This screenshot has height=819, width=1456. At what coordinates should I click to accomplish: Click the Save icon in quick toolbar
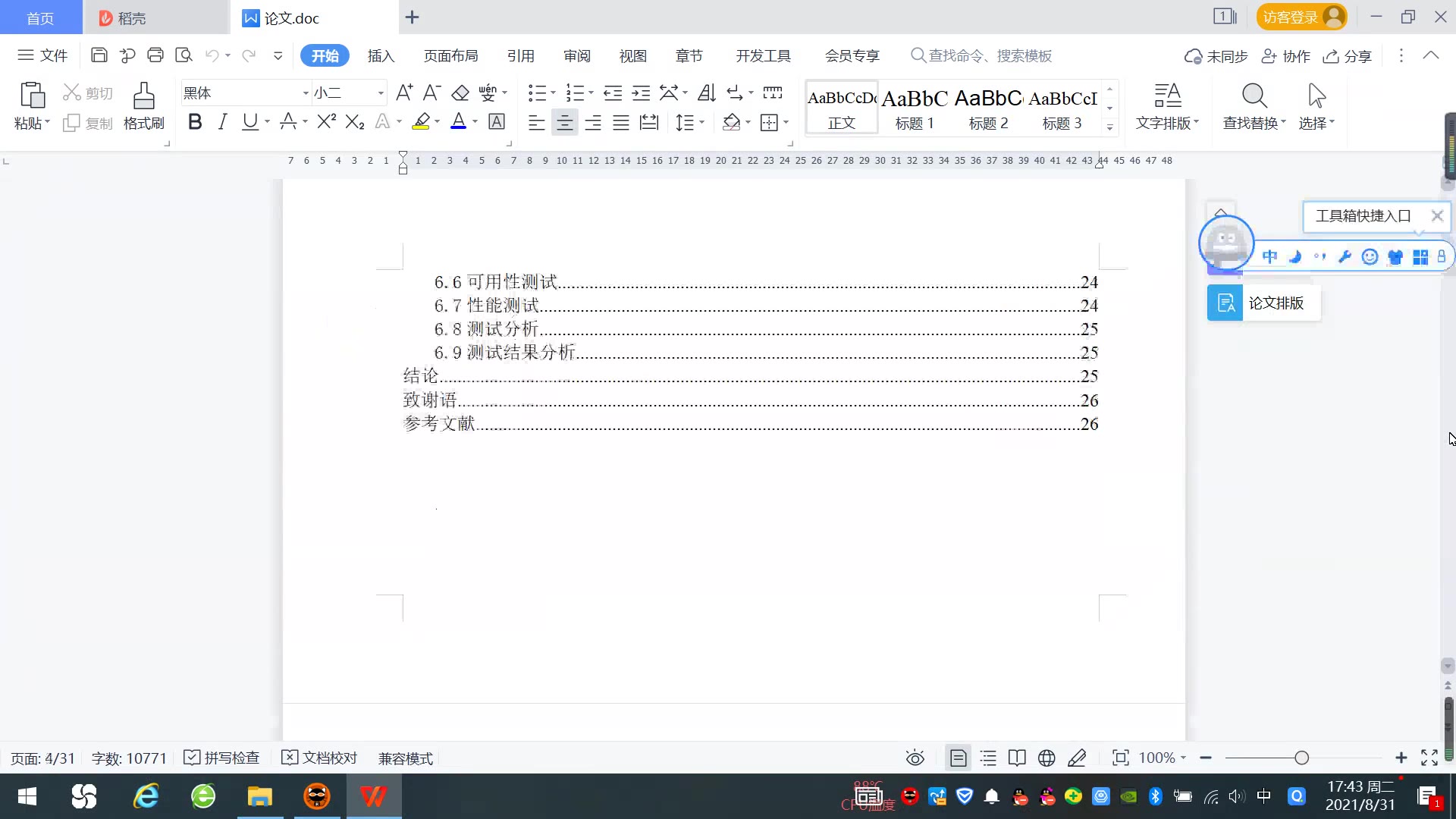99,55
